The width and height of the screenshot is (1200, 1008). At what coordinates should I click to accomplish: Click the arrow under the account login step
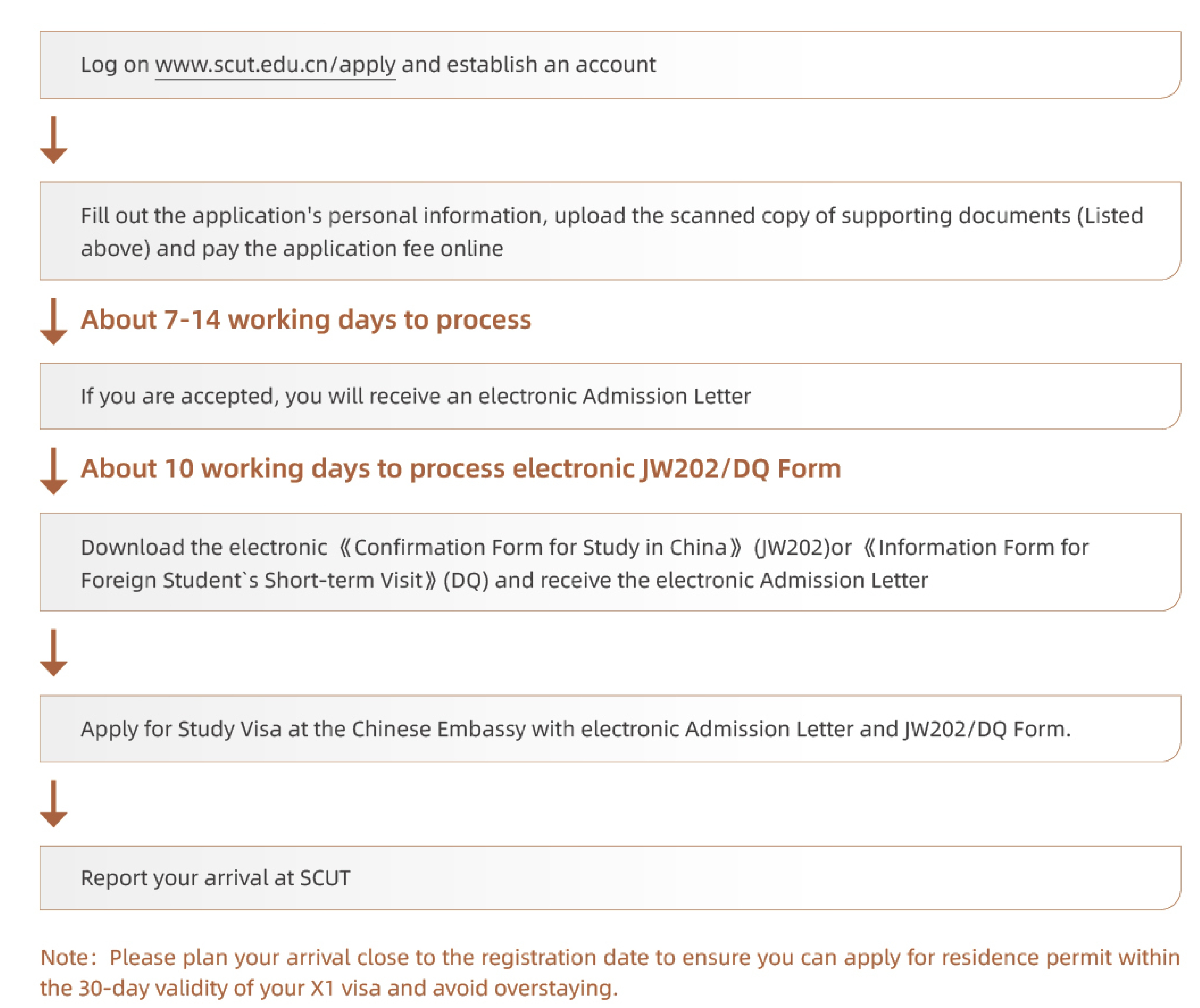click(x=54, y=140)
